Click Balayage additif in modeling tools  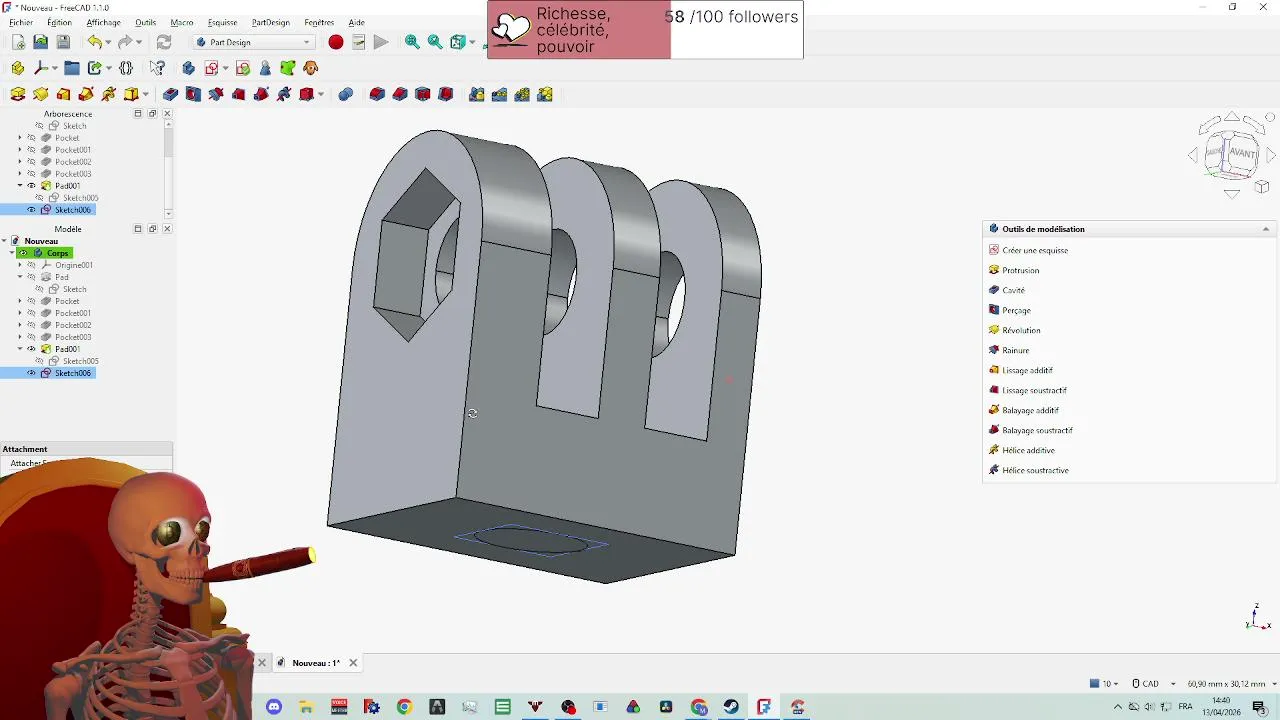1030,410
